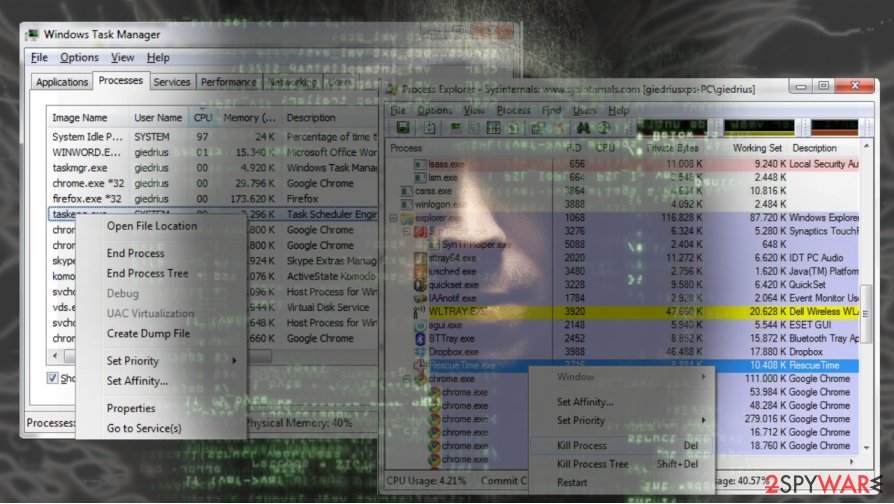Click the explorer.exe folder icon
The height and width of the screenshot is (504, 894).
point(407,218)
